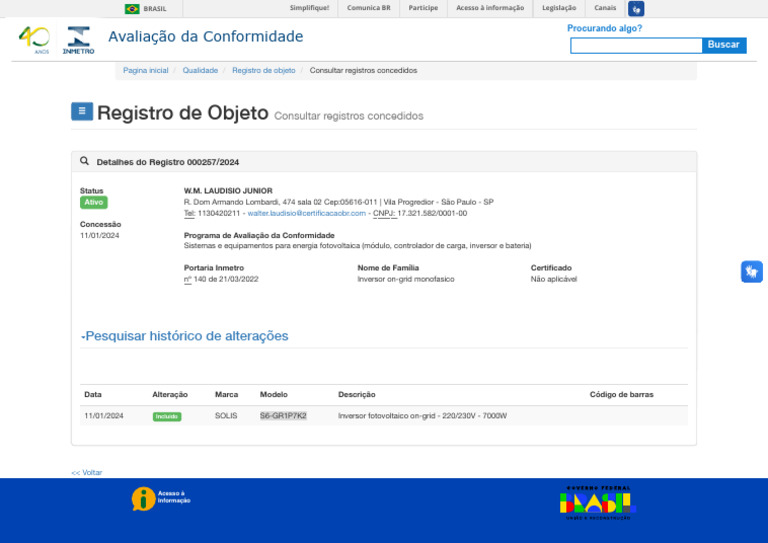Open Comunica BR in top bar
The image size is (768, 543).
coord(368,8)
